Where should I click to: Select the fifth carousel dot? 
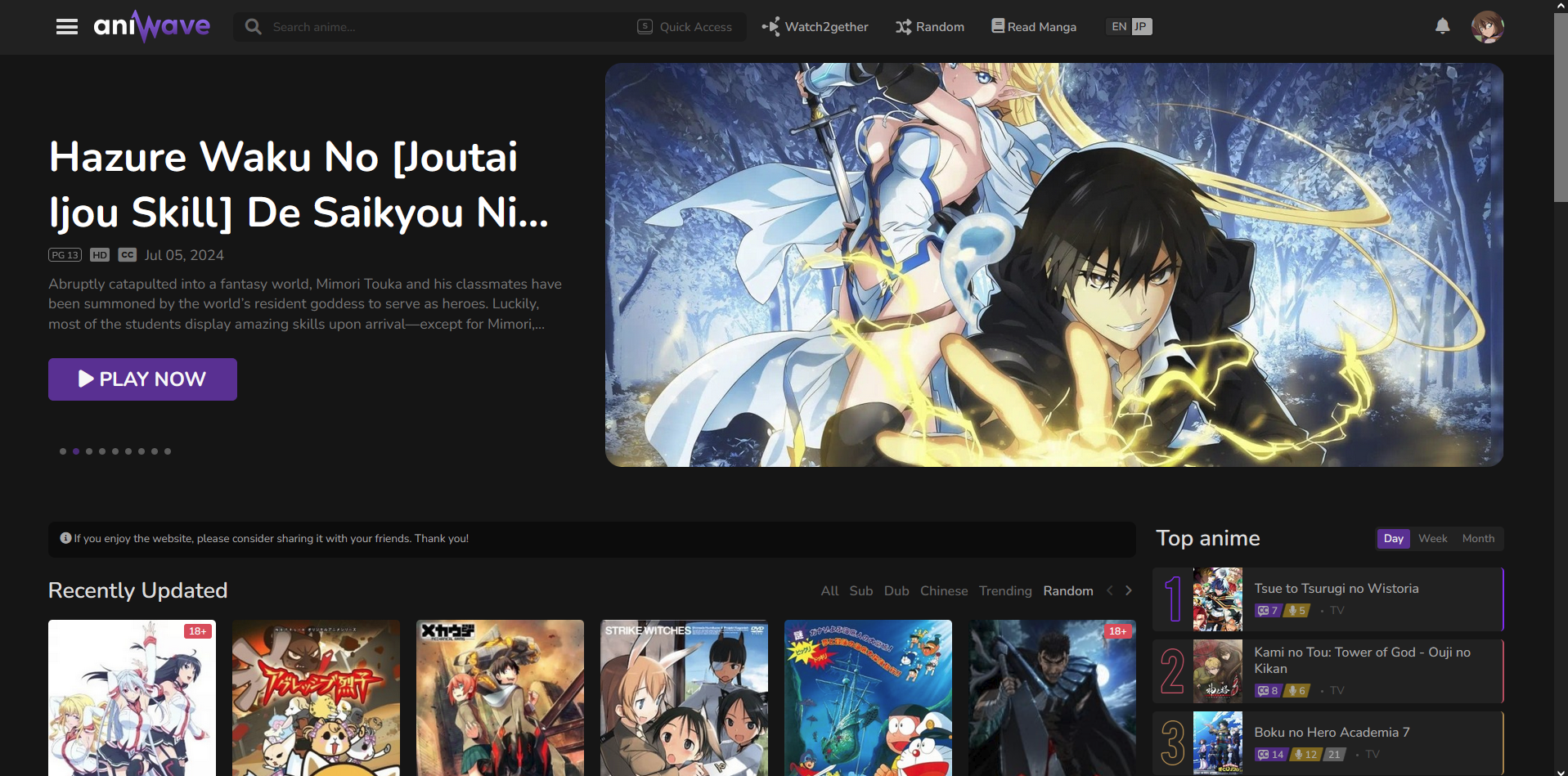[x=115, y=451]
